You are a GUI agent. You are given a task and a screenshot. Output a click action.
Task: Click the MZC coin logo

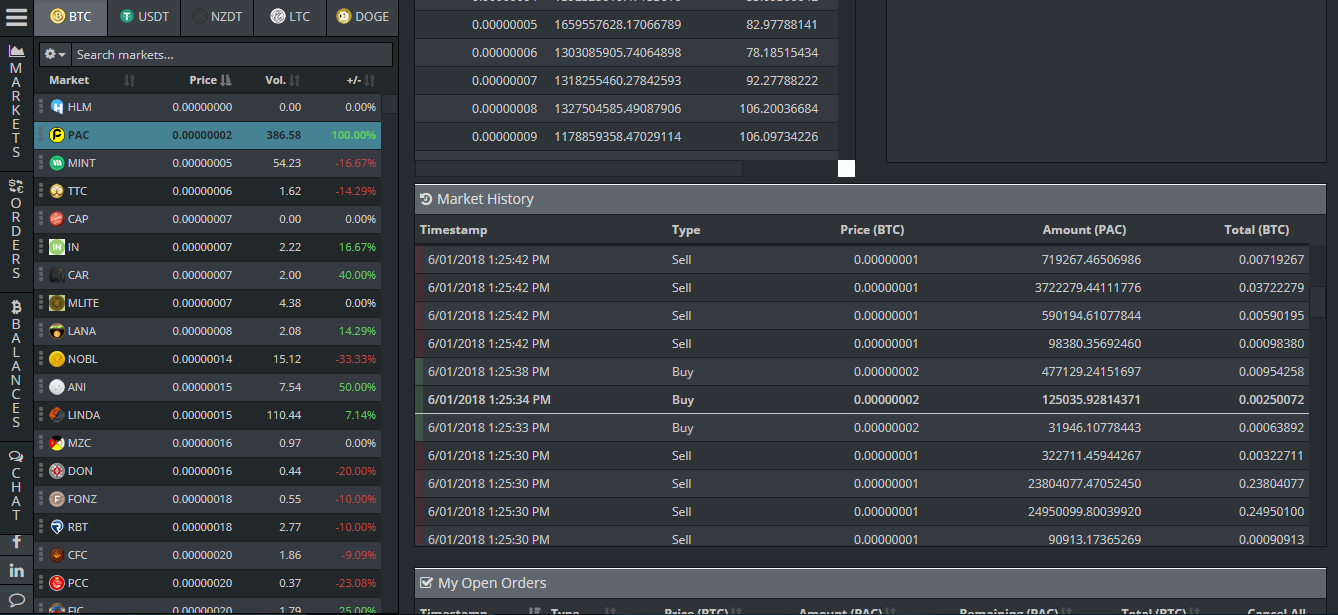(57, 443)
